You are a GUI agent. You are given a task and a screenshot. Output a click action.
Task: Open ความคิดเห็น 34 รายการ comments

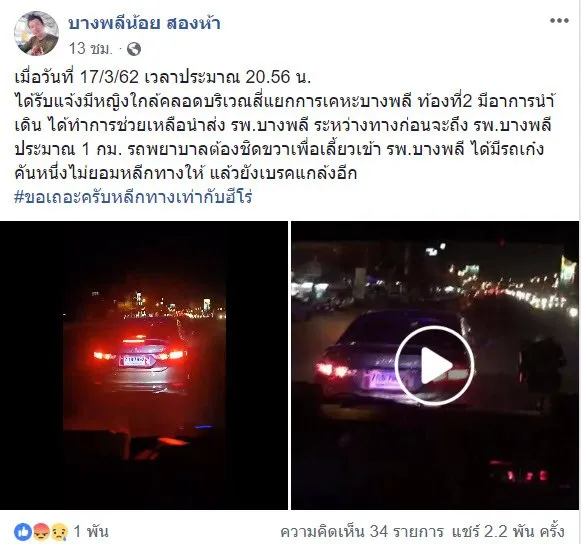coord(362,532)
